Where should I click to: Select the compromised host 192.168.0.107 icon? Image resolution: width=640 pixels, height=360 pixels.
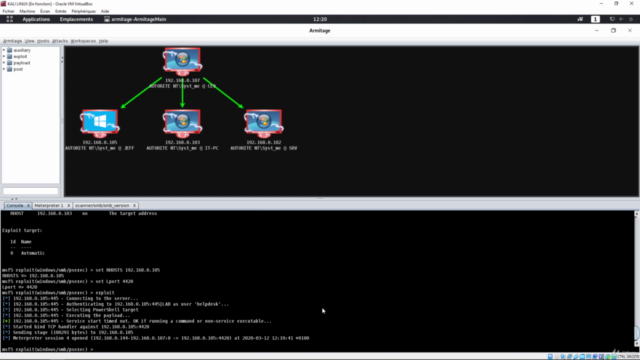tap(182, 62)
